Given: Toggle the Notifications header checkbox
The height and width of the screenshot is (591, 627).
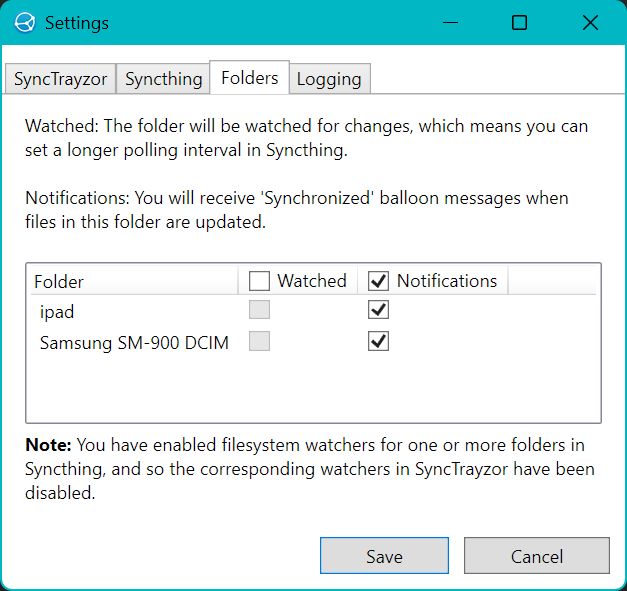Looking at the screenshot, I should coord(378,281).
